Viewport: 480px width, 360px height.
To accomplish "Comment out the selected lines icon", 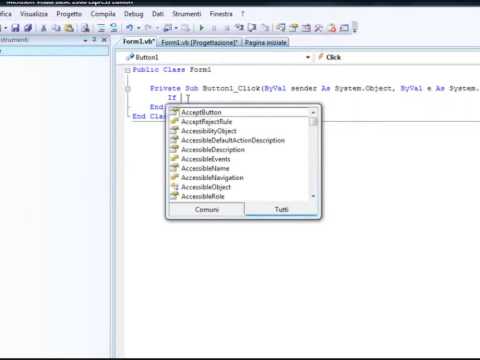I will point(101,28).
